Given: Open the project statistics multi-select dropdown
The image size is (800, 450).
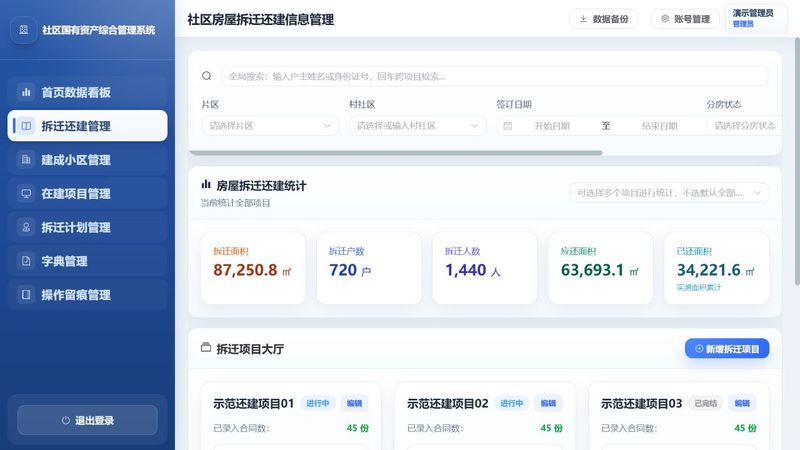Looking at the screenshot, I should 669,193.
